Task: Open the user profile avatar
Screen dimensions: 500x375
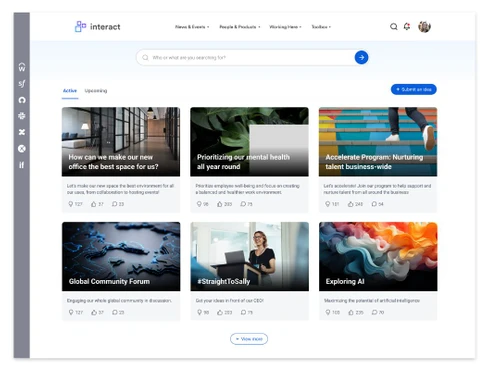Action: (424, 27)
